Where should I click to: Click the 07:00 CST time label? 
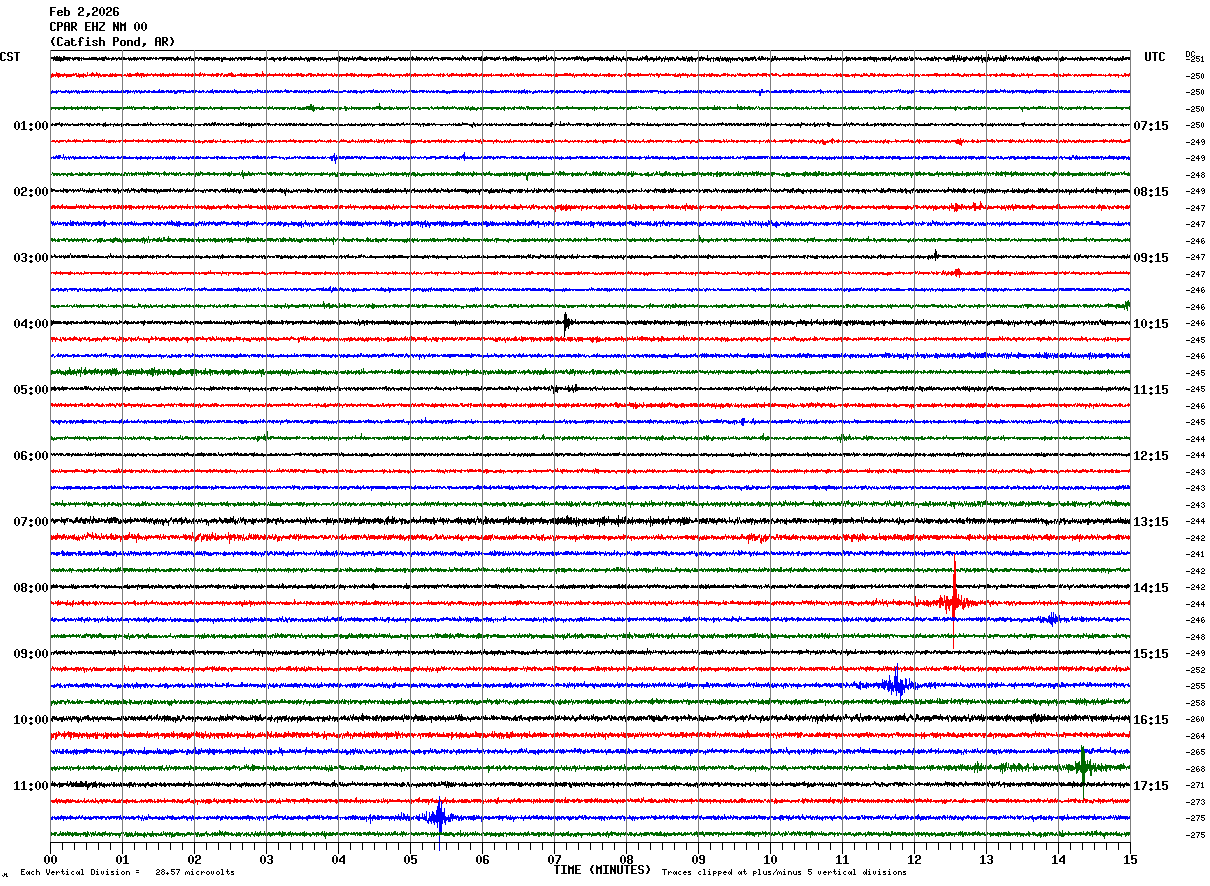pyautogui.click(x=31, y=522)
